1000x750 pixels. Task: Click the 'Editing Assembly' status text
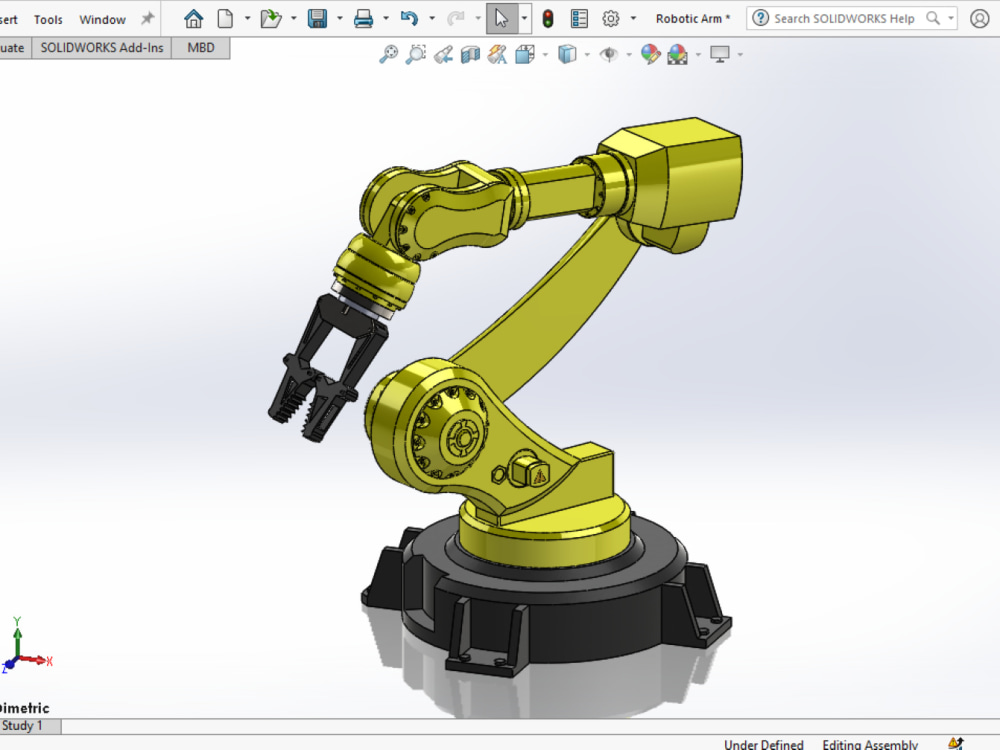(x=870, y=744)
